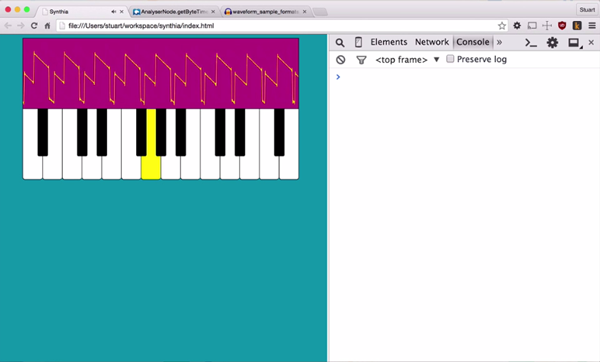Viewport: 600px width, 362px height.
Task: Switch to the Elements tab
Action: (x=388, y=42)
